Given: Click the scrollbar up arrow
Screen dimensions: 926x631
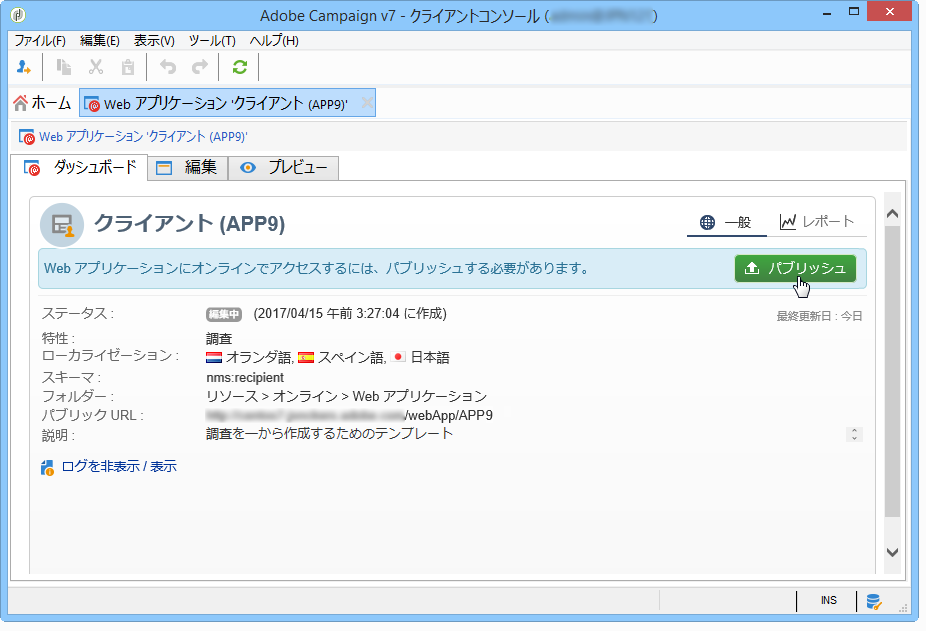Looking at the screenshot, I should click(892, 214).
